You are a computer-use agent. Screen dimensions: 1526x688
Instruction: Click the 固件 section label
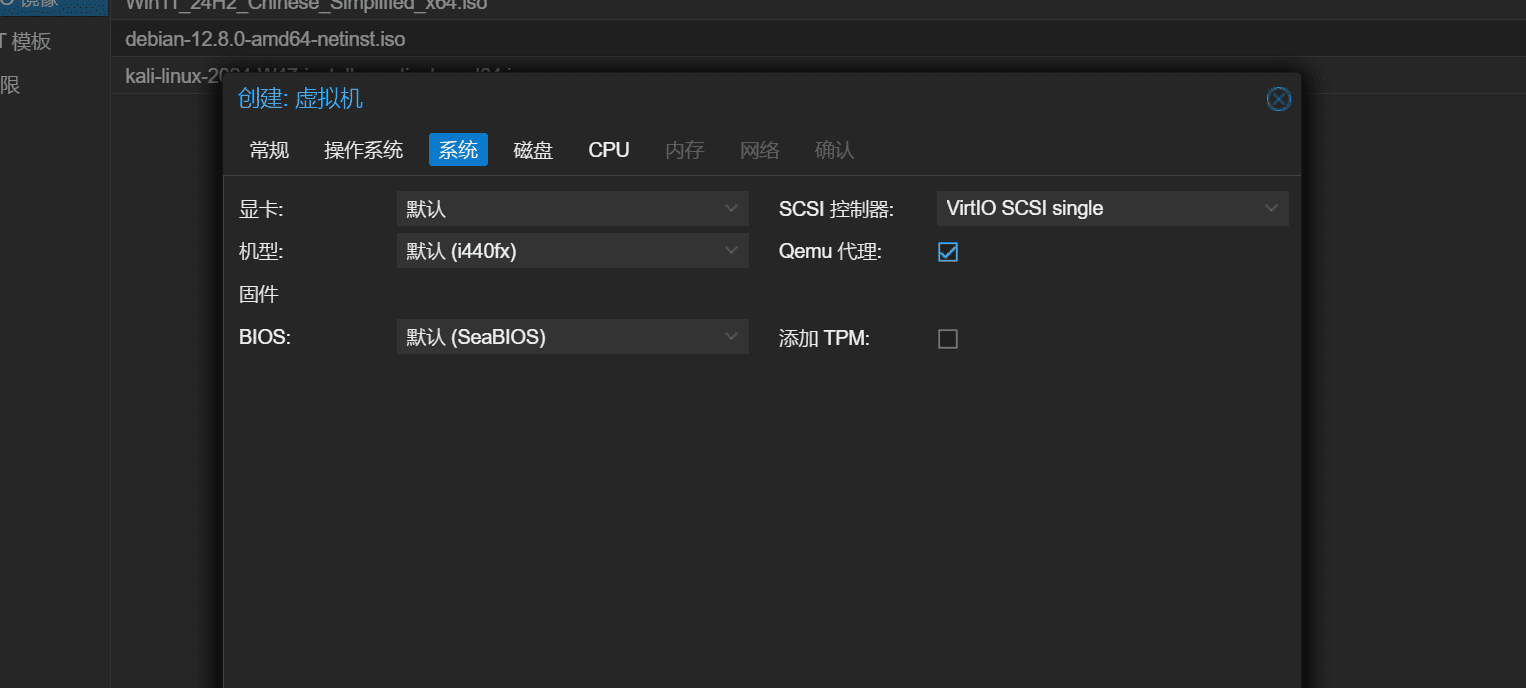tap(259, 295)
